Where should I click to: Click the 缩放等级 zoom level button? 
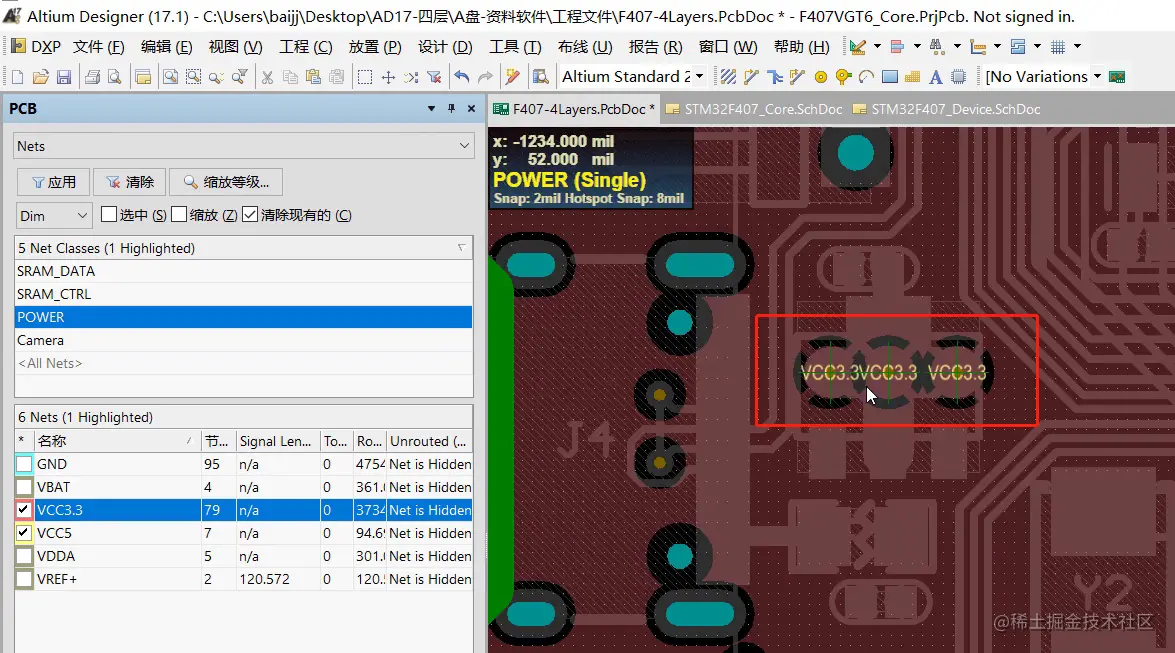[226, 182]
